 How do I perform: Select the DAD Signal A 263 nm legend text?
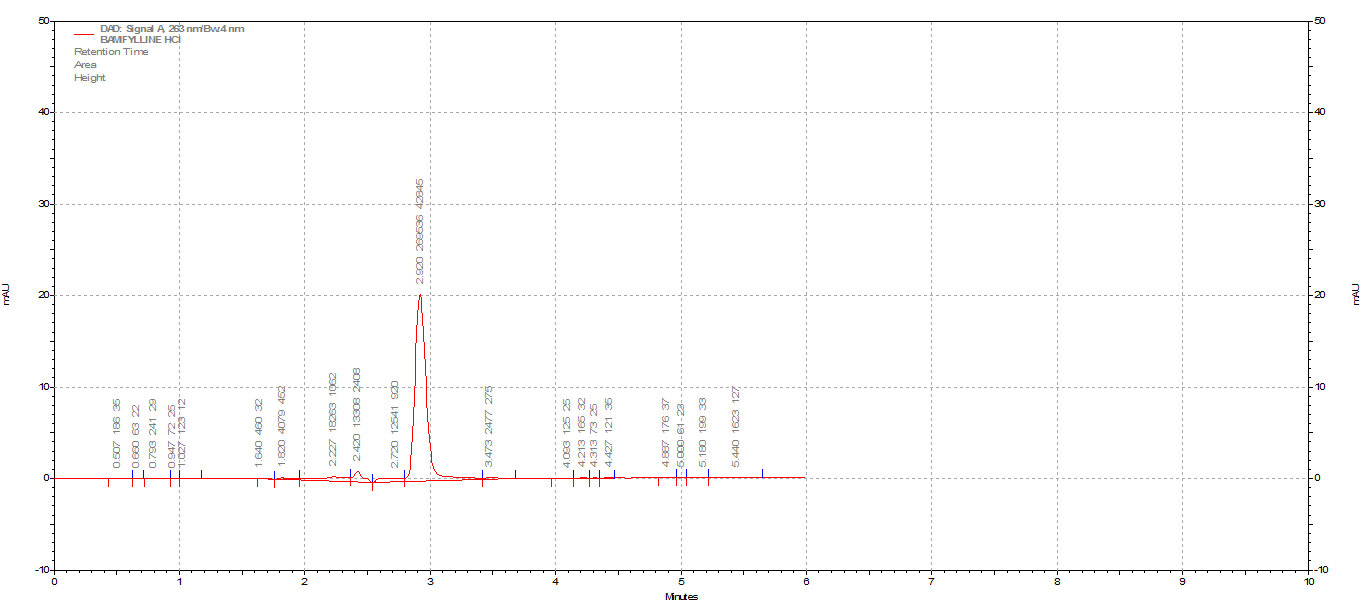pyautogui.click(x=172, y=29)
